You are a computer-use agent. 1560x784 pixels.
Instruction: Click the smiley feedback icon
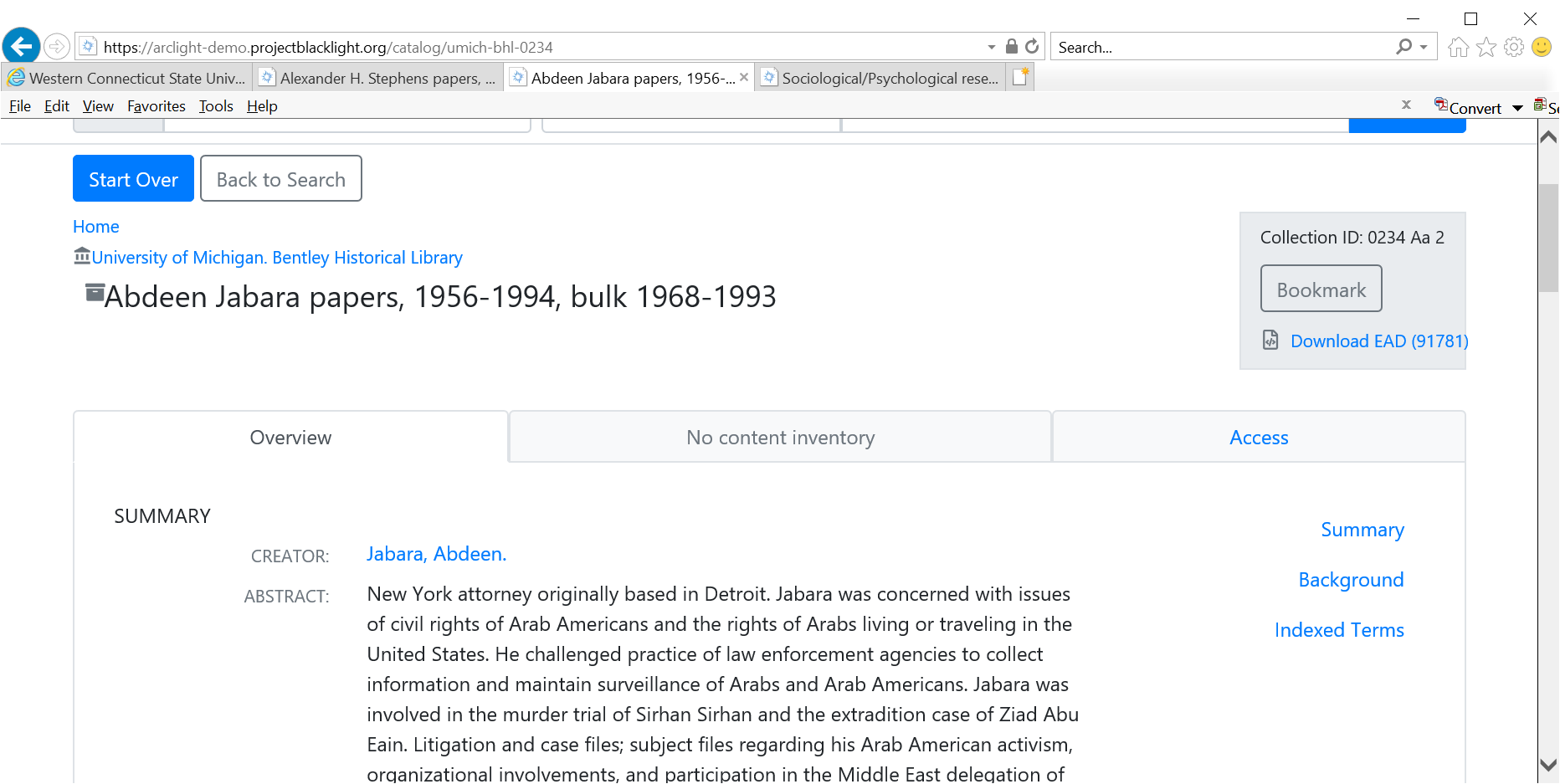tap(1542, 47)
